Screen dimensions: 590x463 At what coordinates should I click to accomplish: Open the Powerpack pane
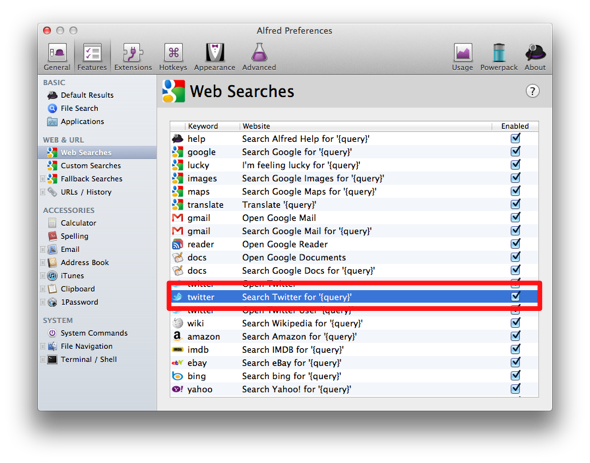point(499,56)
